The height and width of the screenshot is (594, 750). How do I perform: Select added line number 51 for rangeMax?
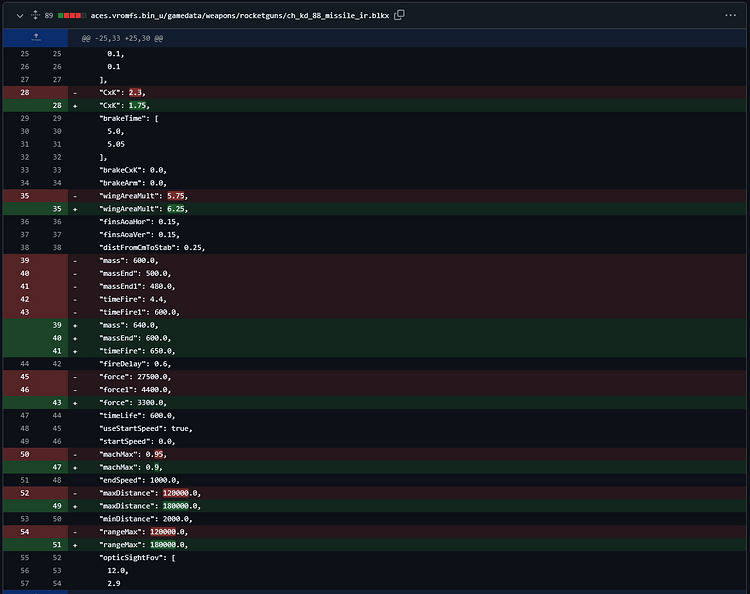click(56, 545)
